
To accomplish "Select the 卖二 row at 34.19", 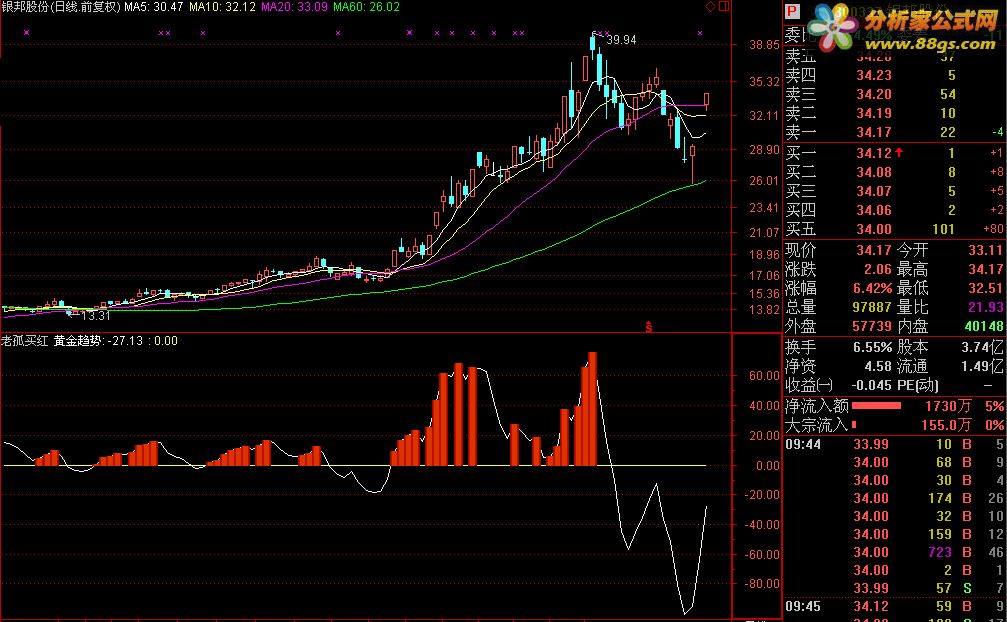I will [x=893, y=113].
